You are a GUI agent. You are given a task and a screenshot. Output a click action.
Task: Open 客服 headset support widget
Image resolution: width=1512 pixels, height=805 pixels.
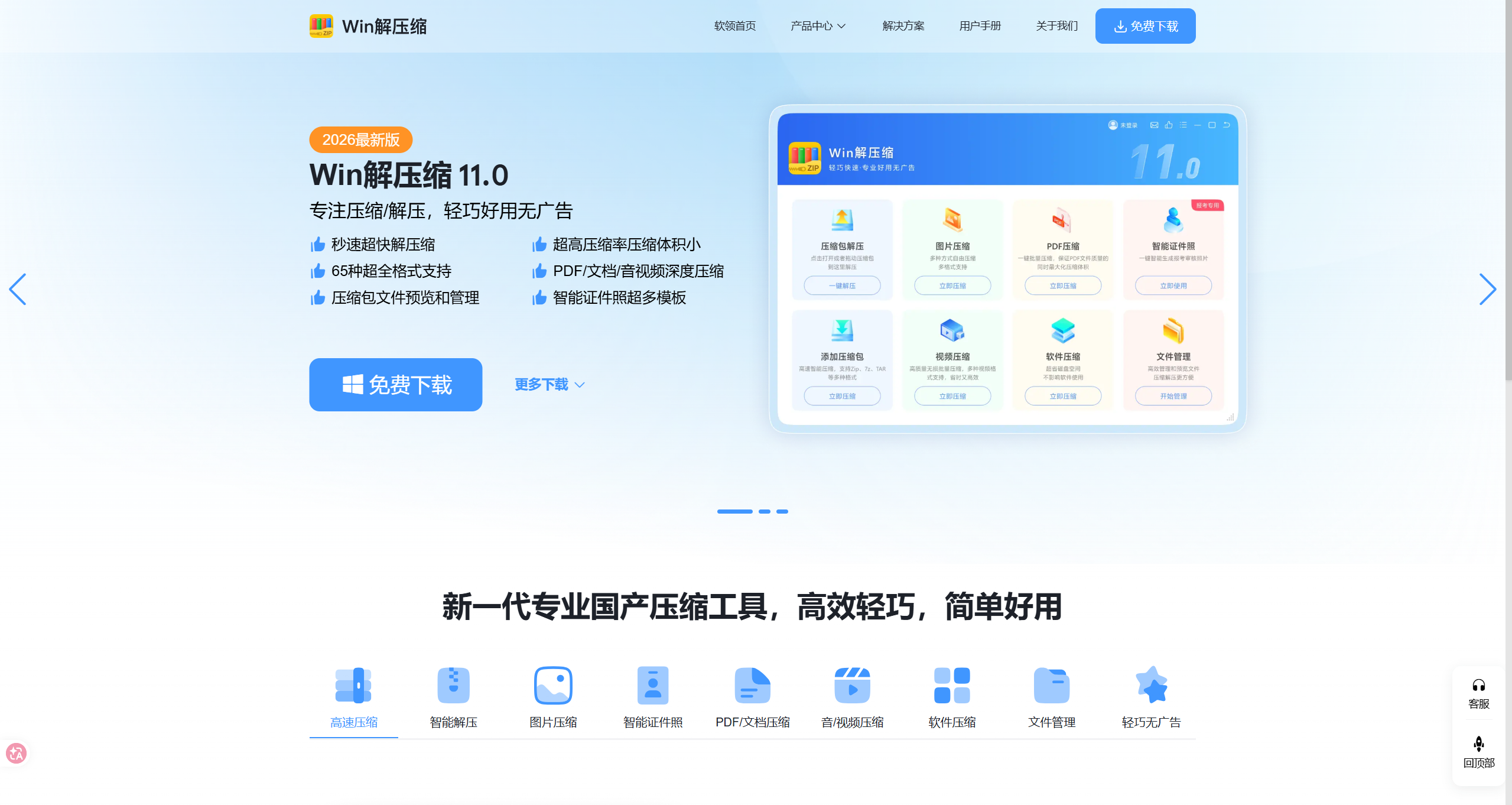coord(1479,694)
